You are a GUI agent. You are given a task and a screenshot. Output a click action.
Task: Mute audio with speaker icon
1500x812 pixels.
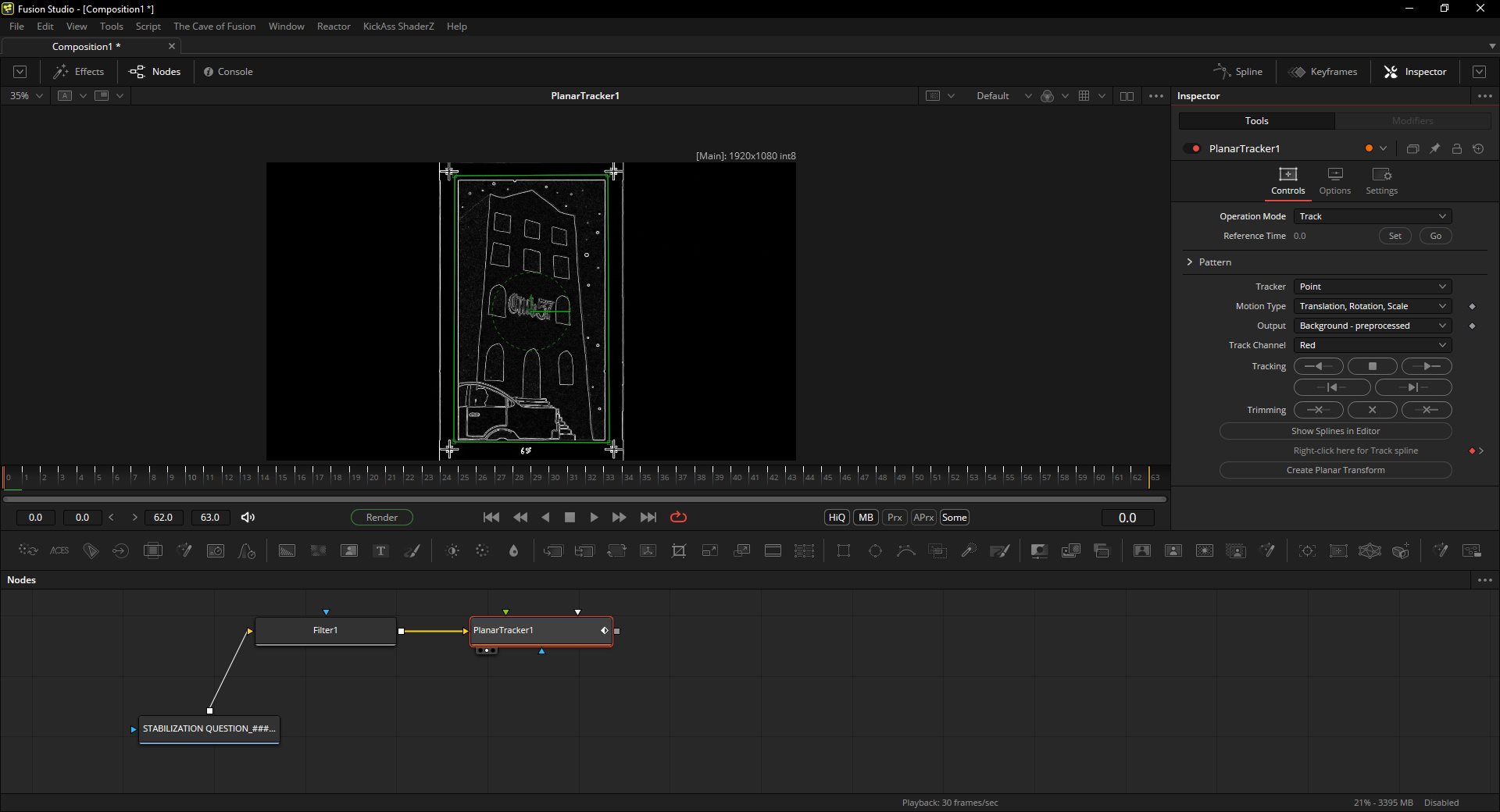[x=248, y=518]
